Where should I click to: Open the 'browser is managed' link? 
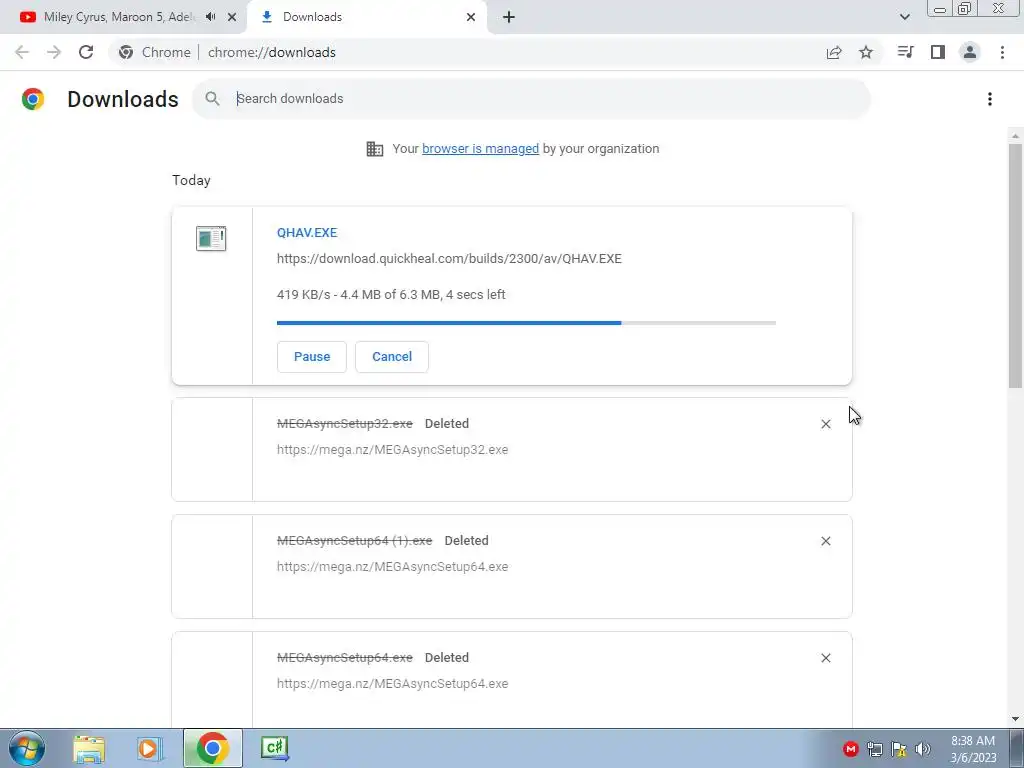pos(481,148)
